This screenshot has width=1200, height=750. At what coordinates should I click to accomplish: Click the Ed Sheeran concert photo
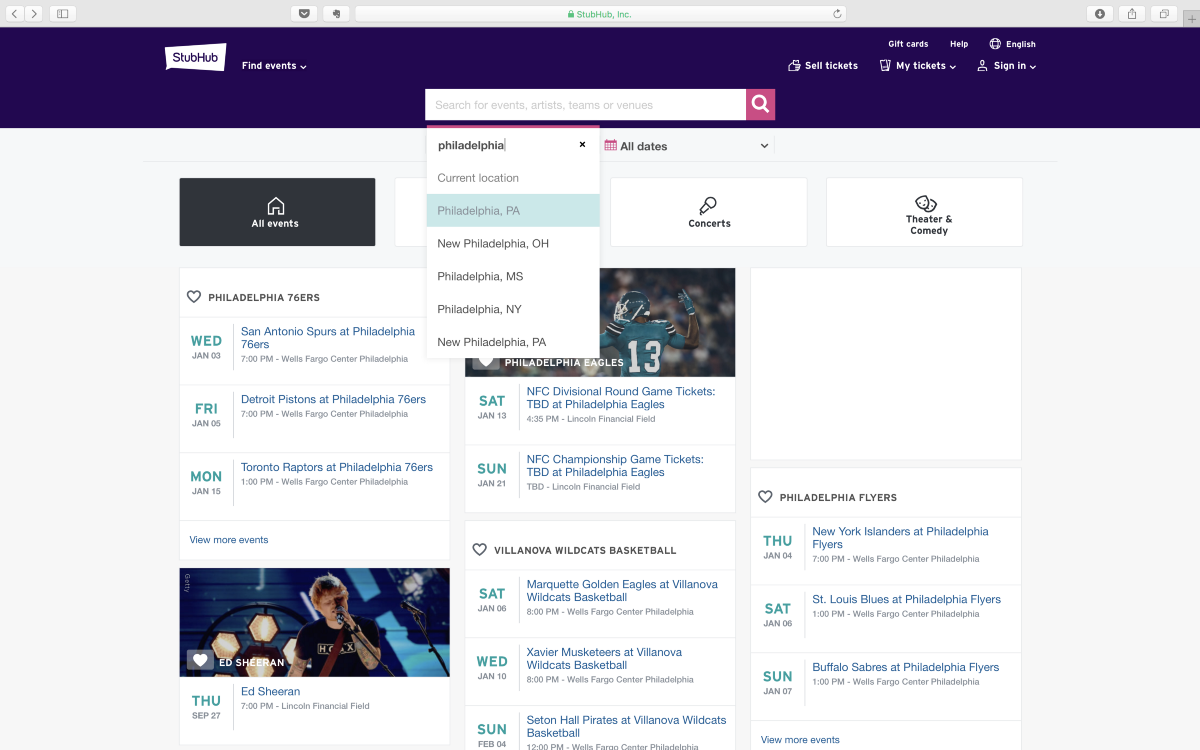pos(315,623)
